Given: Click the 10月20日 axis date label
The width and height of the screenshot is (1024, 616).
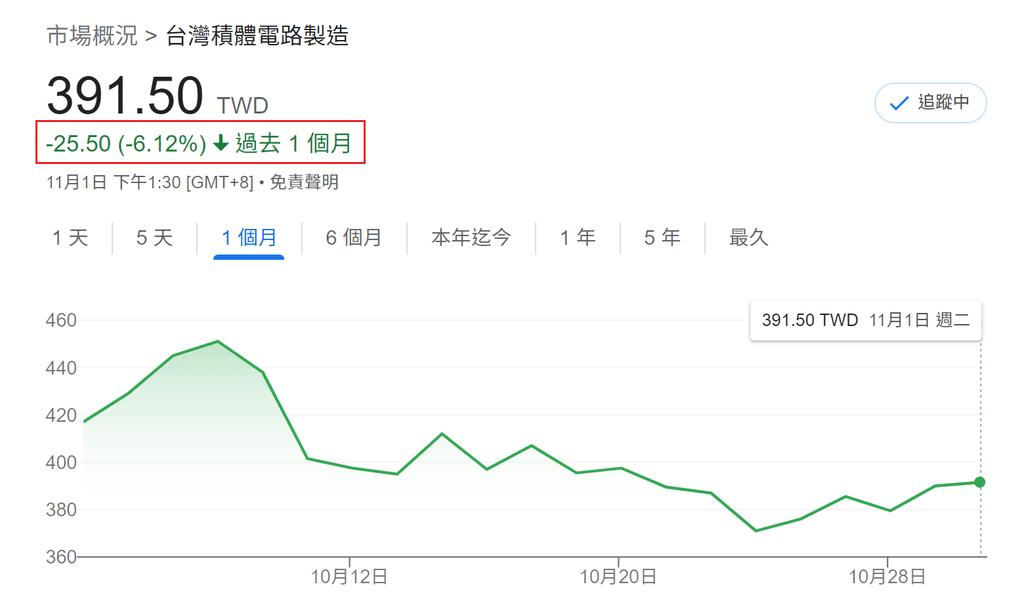Looking at the screenshot, I should (618, 577).
